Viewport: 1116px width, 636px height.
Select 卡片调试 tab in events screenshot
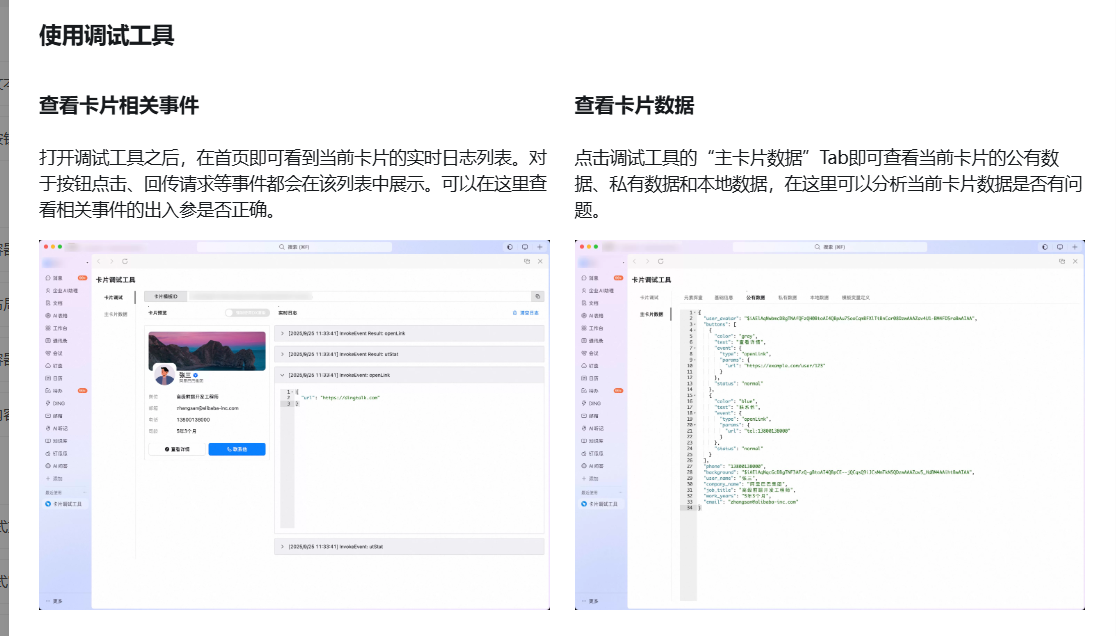tap(114, 297)
